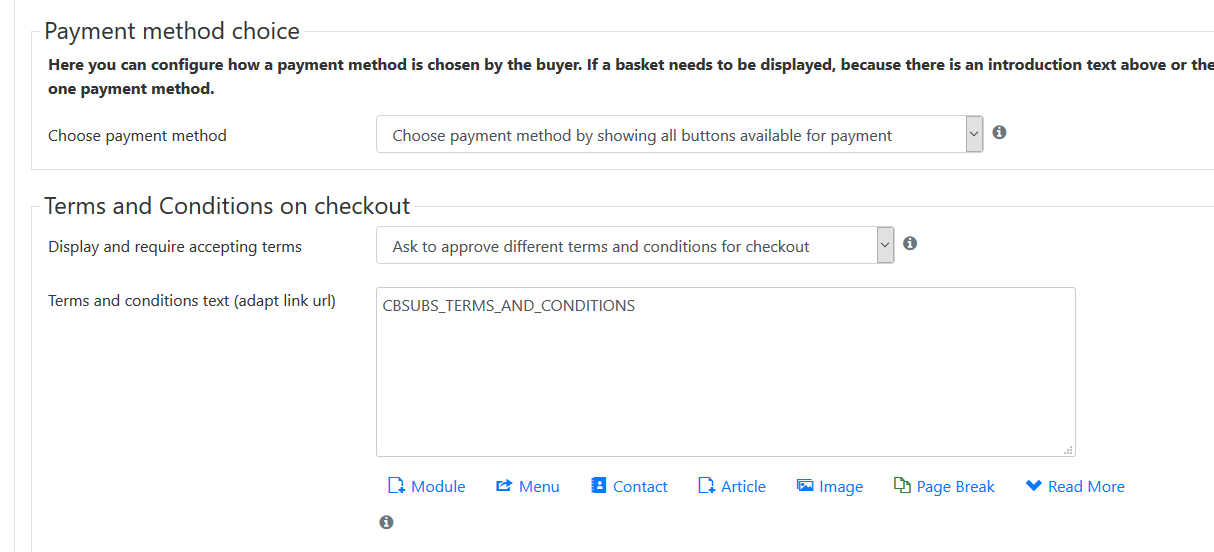Click the info icon next to accepting terms dropdown

coord(910,243)
